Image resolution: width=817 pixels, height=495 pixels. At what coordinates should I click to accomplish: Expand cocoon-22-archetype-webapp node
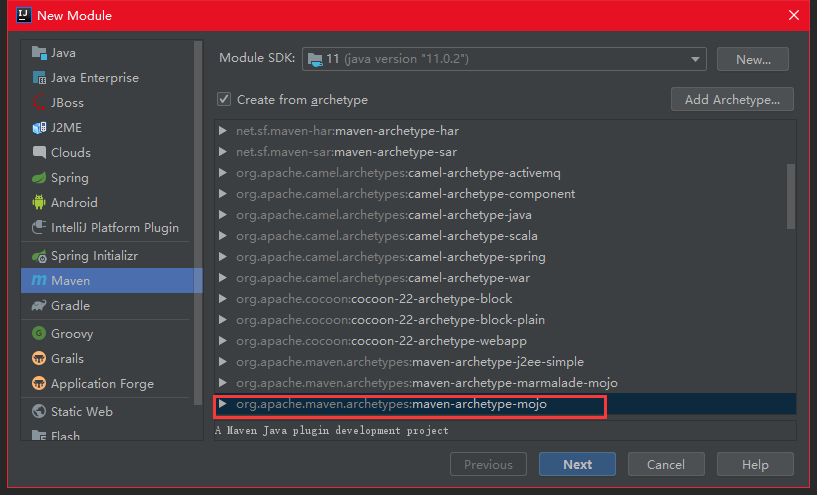[x=223, y=341]
